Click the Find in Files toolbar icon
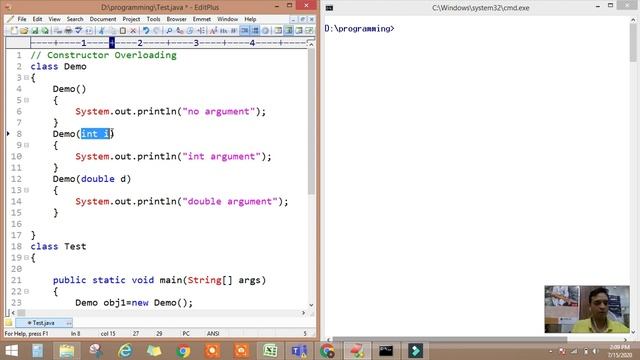This screenshot has height=360, width=640. pos(190,31)
